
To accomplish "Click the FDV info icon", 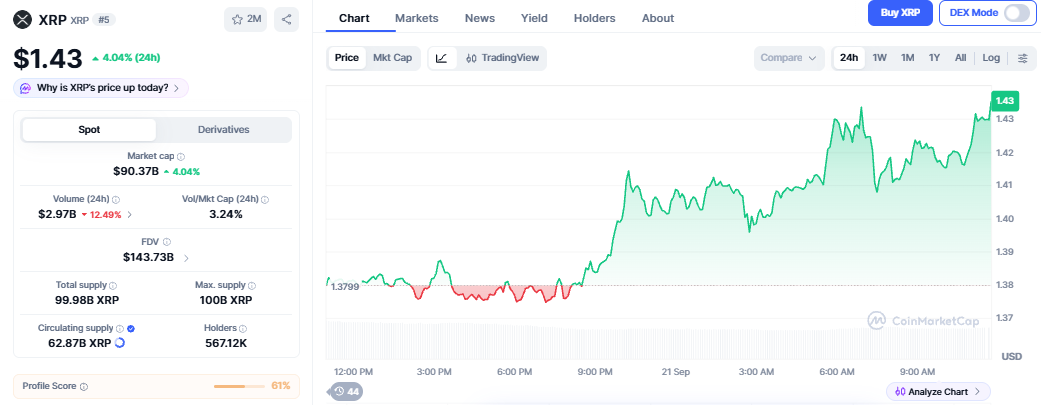I will point(167,242).
